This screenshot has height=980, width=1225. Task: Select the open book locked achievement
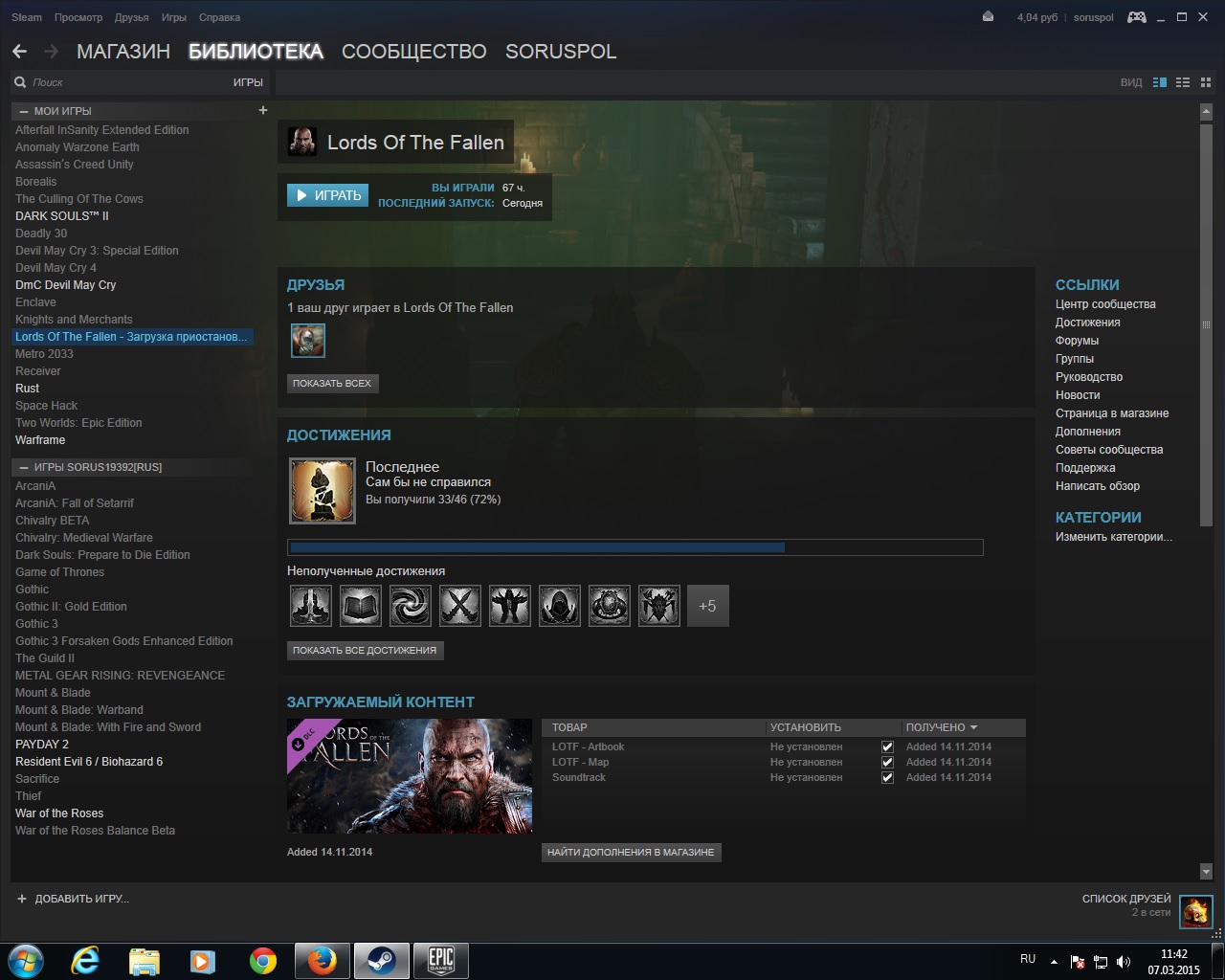pyautogui.click(x=361, y=606)
